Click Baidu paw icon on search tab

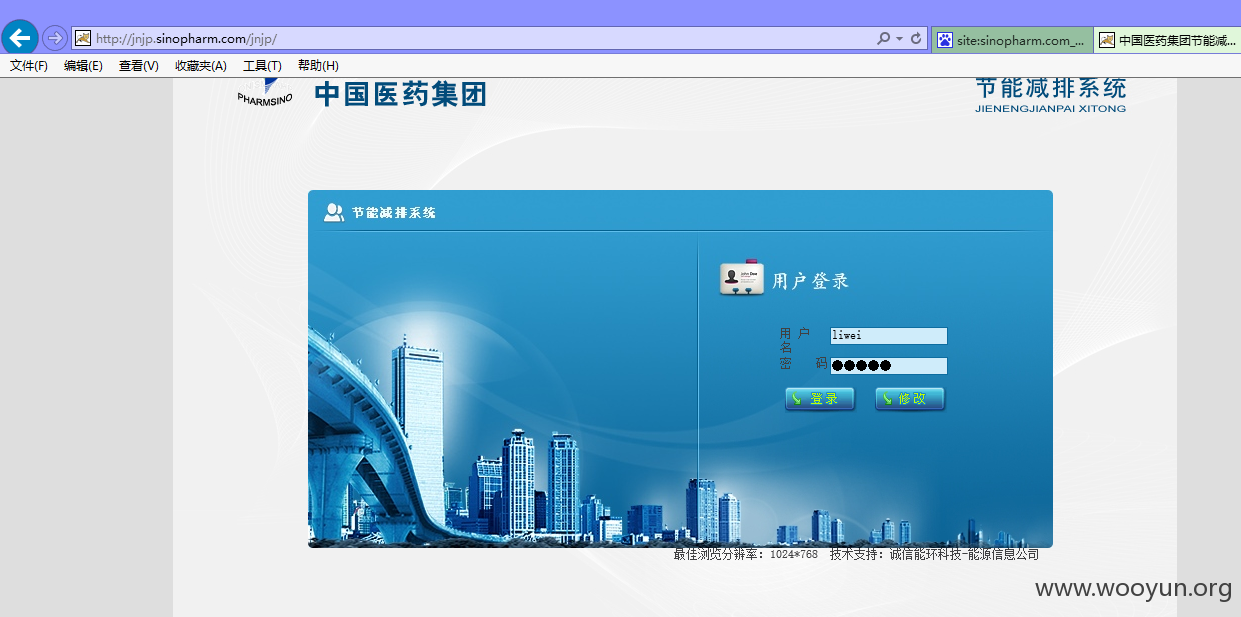click(x=945, y=40)
